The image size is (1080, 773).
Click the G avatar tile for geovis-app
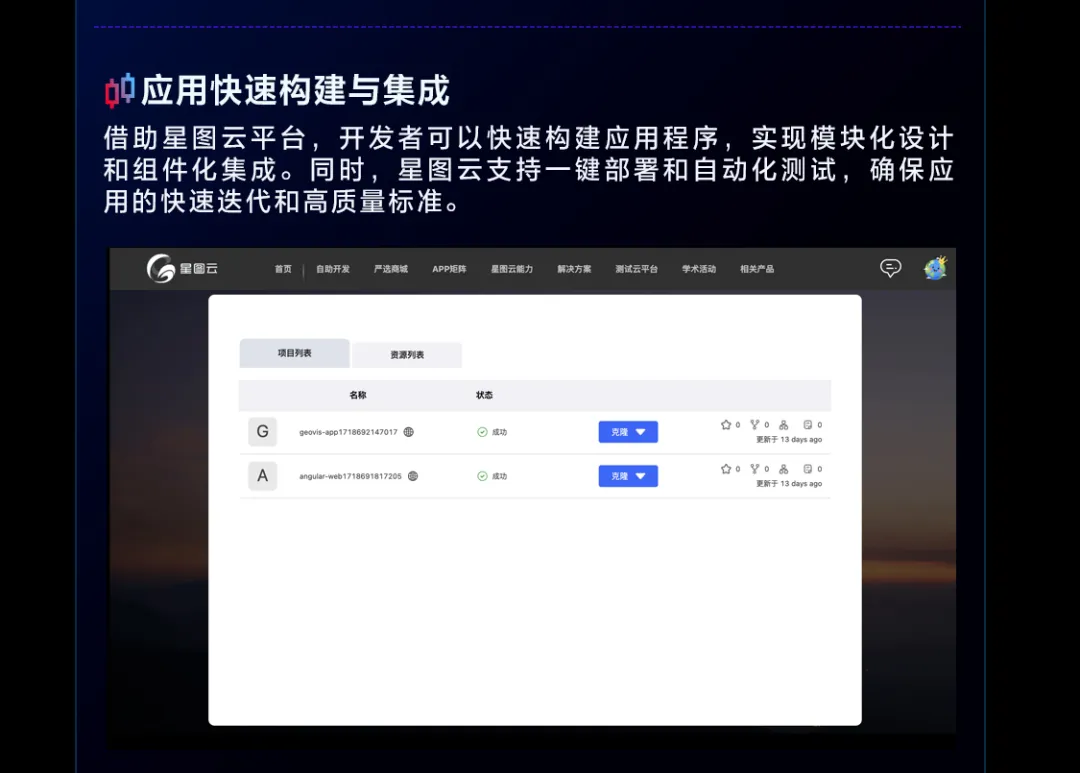[262, 432]
